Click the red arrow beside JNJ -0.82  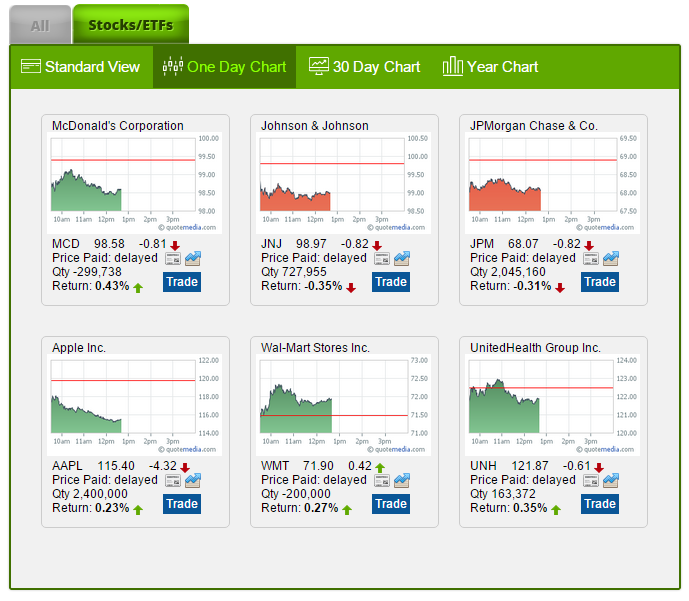coord(377,246)
